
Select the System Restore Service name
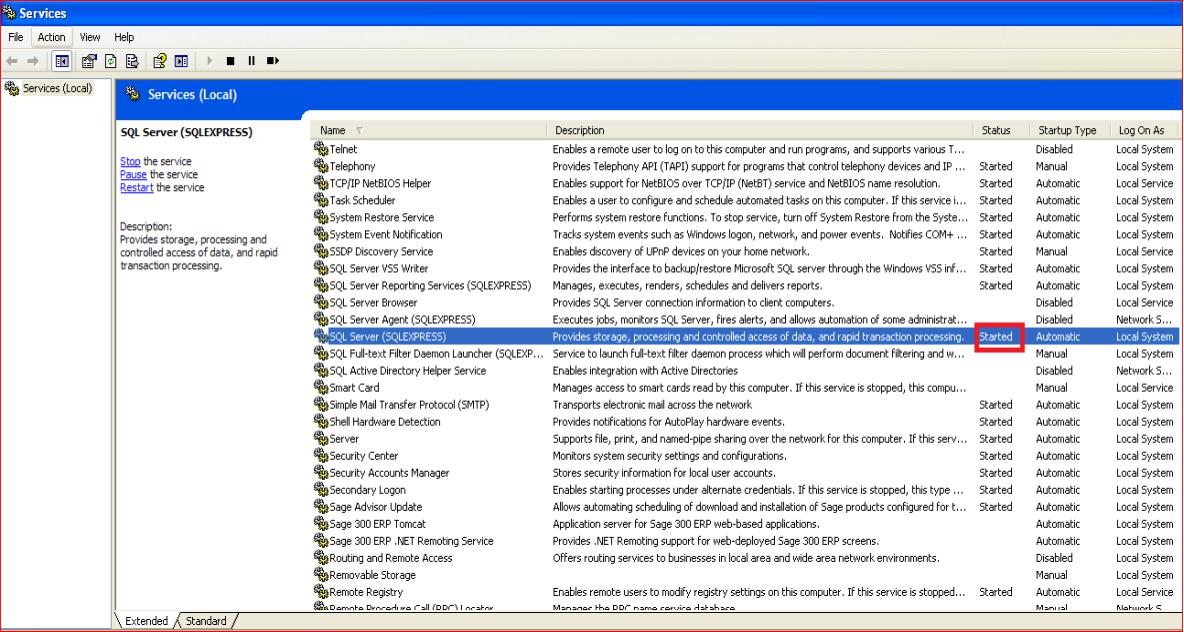coord(381,217)
